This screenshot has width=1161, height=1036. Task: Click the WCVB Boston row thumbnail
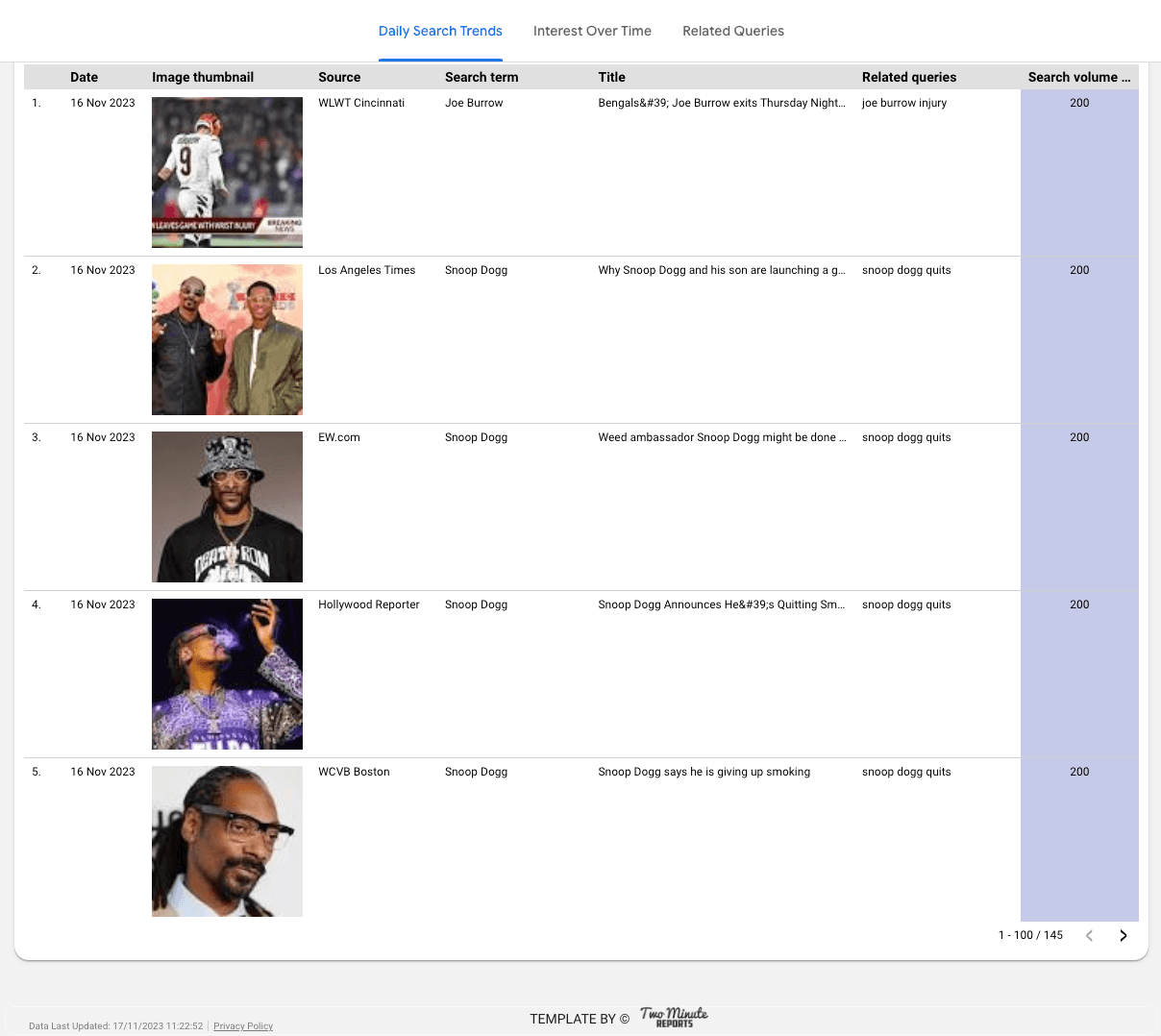tap(227, 841)
